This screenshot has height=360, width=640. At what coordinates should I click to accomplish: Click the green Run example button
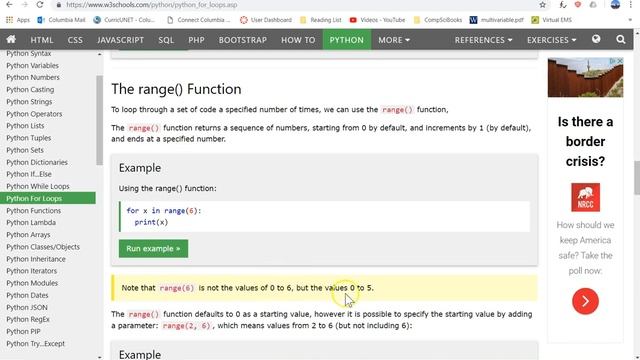(153, 249)
